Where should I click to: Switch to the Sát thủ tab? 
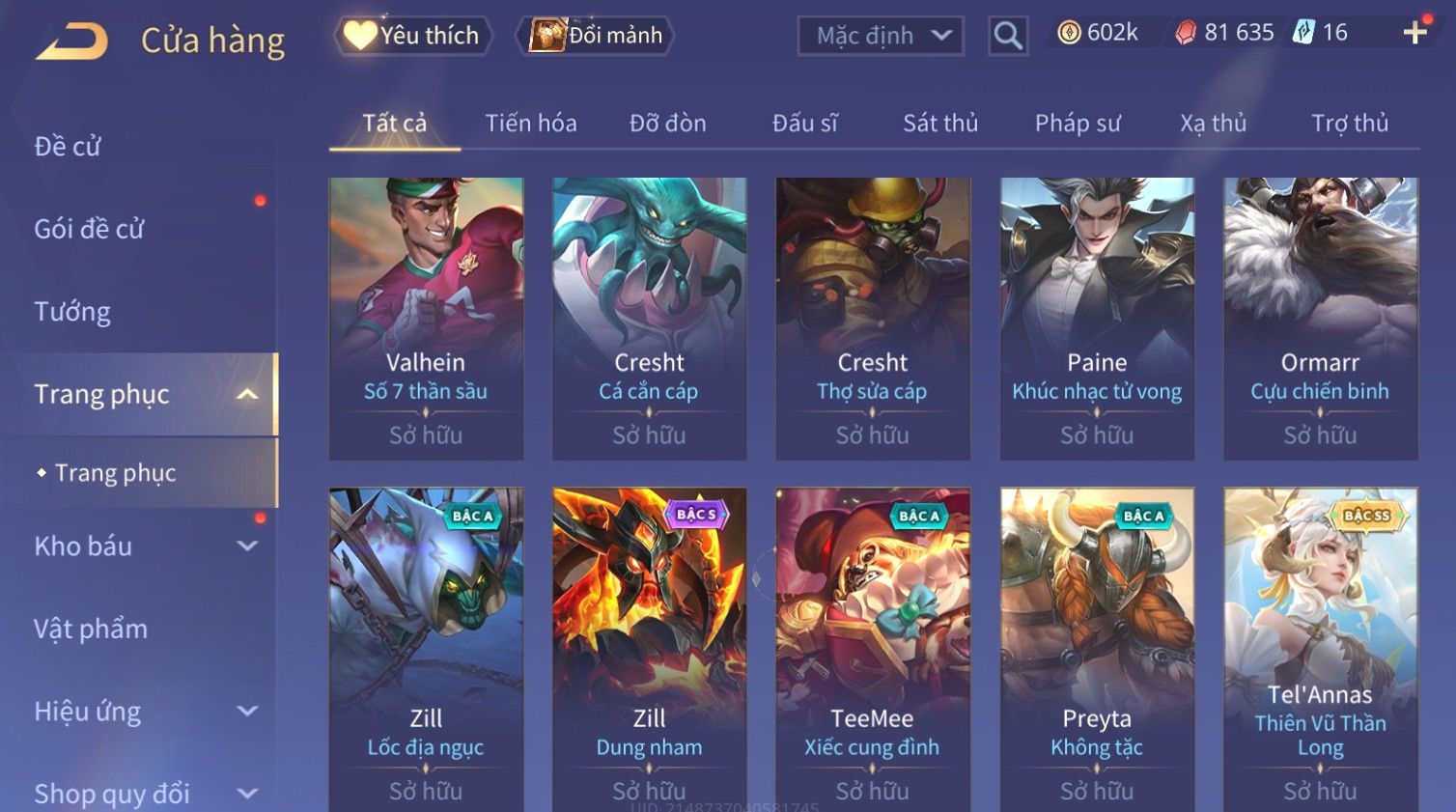(x=940, y=124)
